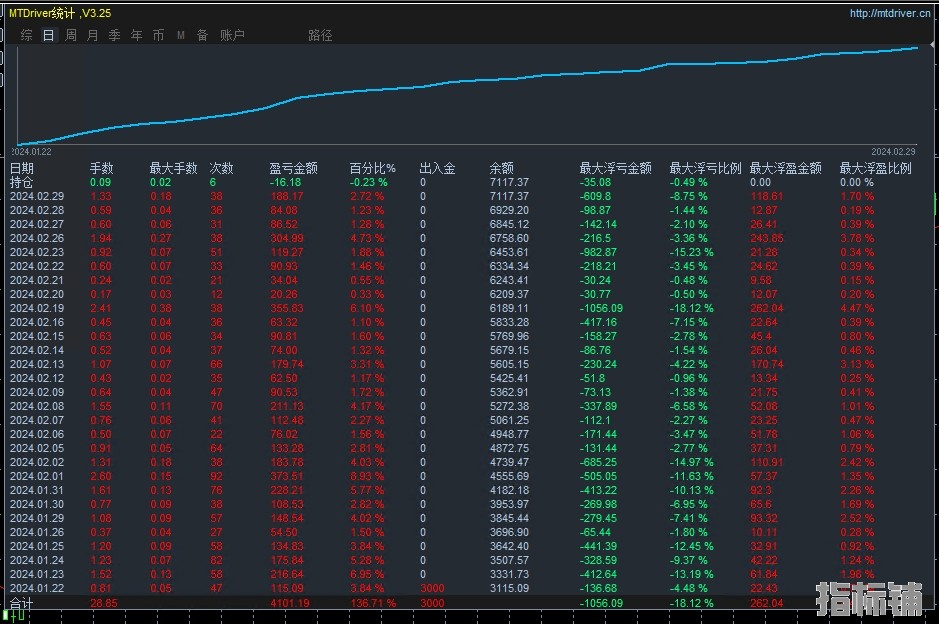Screen dimensions: 939x624
Task: Click the percentage 8.93 % cell
Action: click(366, 476)
